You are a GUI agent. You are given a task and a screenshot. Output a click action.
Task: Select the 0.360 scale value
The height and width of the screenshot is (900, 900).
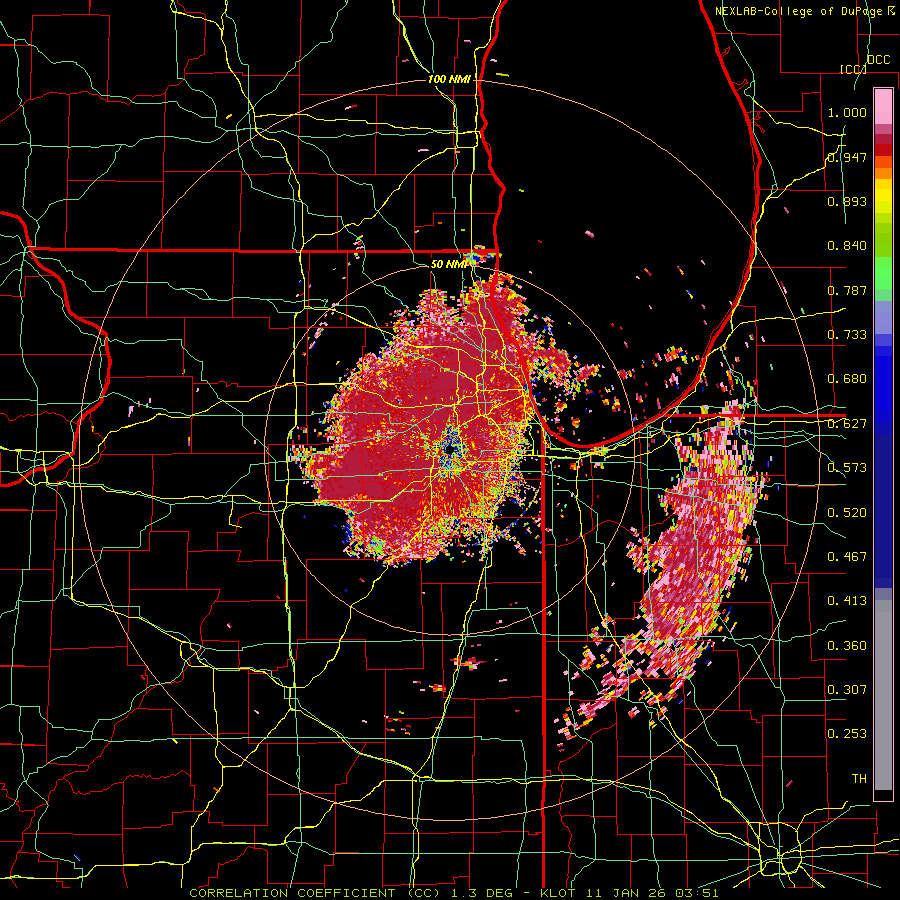tap(847, 645)
